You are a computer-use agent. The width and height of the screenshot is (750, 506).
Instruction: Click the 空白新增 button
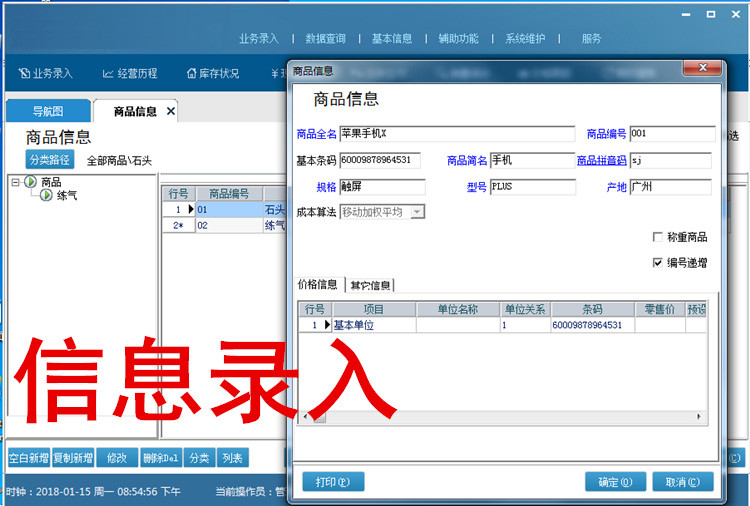(x=28, y=458)
